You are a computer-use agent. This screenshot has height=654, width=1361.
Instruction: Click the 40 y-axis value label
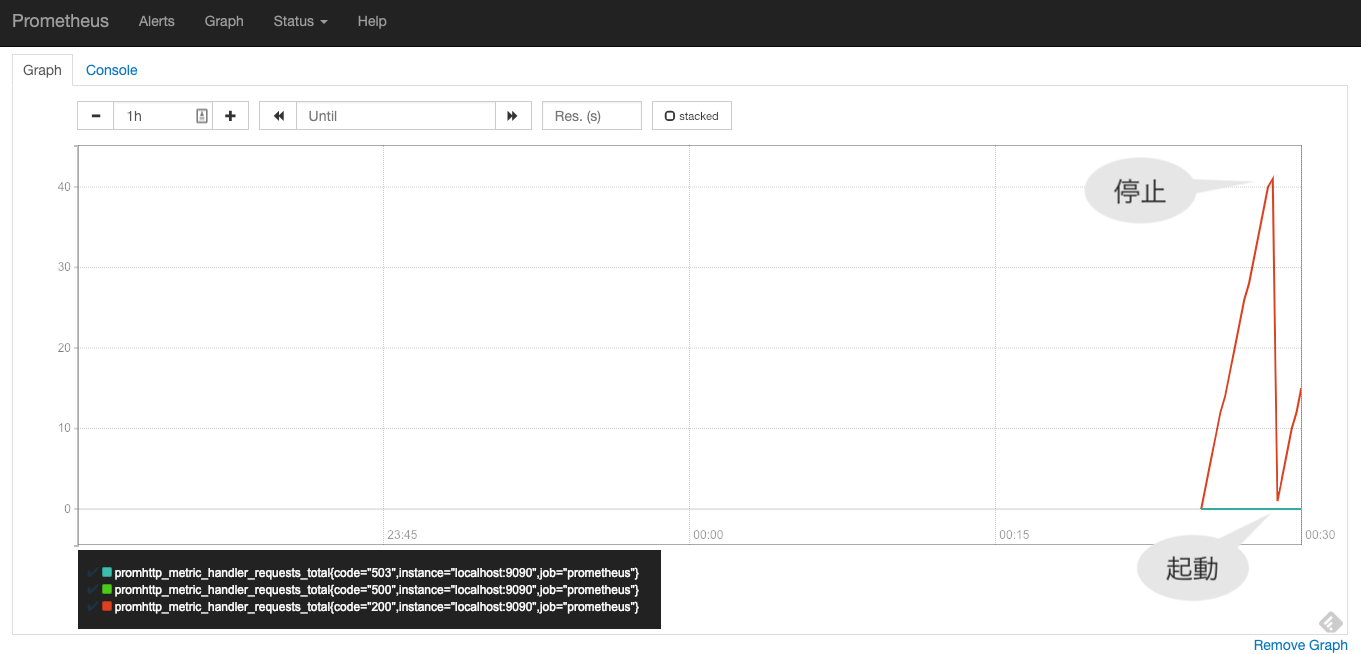point(65,187)
